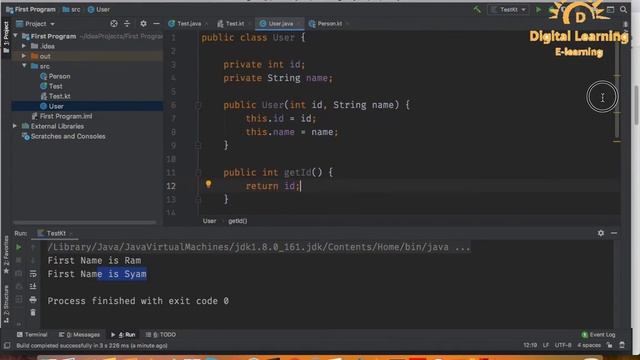Click the tool window quick-access icon
640x360 pixels.
point(7,346)
